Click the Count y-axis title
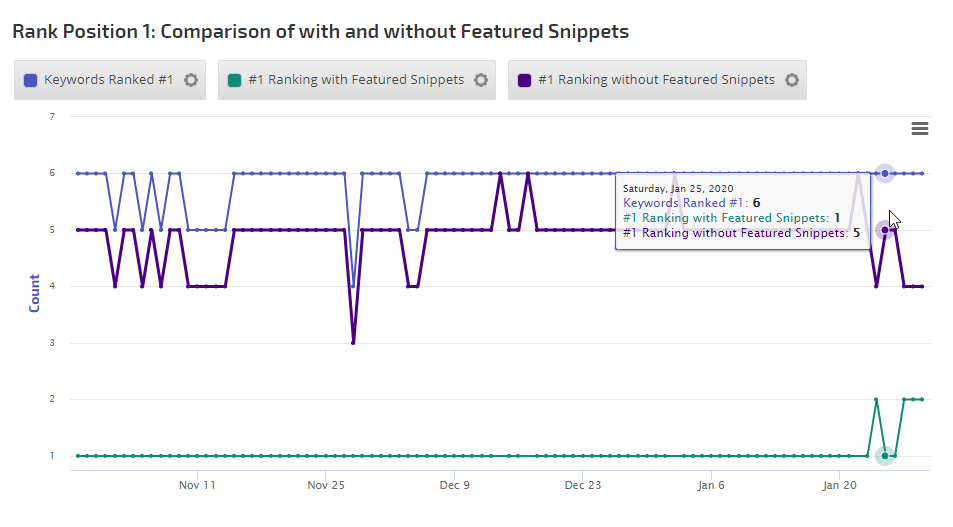 pos(35,293)
